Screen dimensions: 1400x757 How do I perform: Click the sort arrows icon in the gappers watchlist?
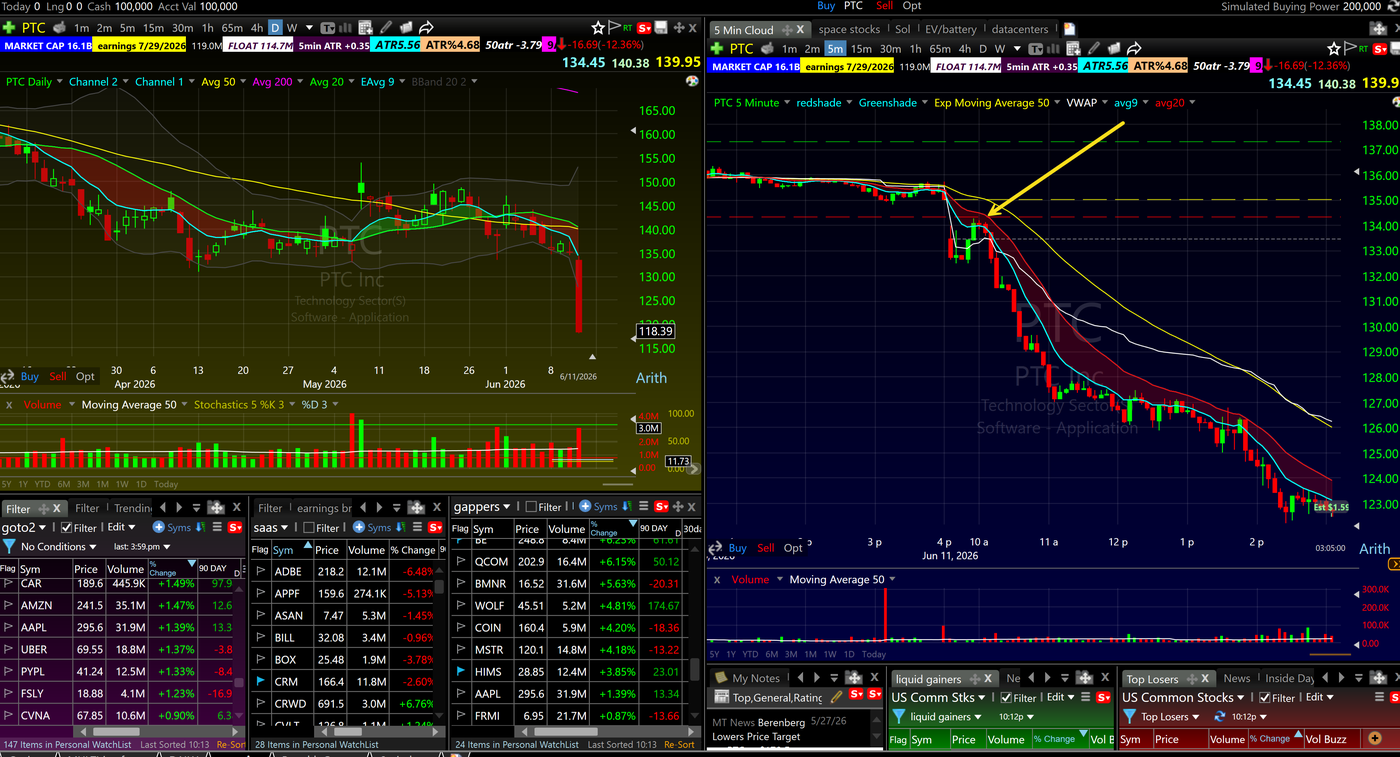click(626, 507)
